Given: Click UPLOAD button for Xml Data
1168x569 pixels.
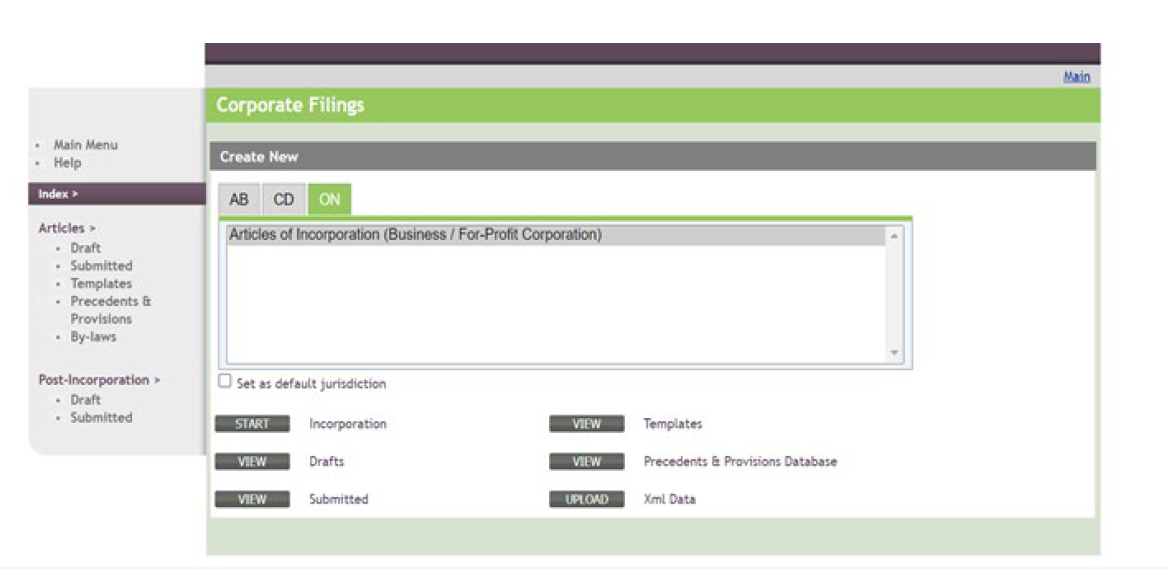Looking at the screenshot, I should tap(587, 500).
